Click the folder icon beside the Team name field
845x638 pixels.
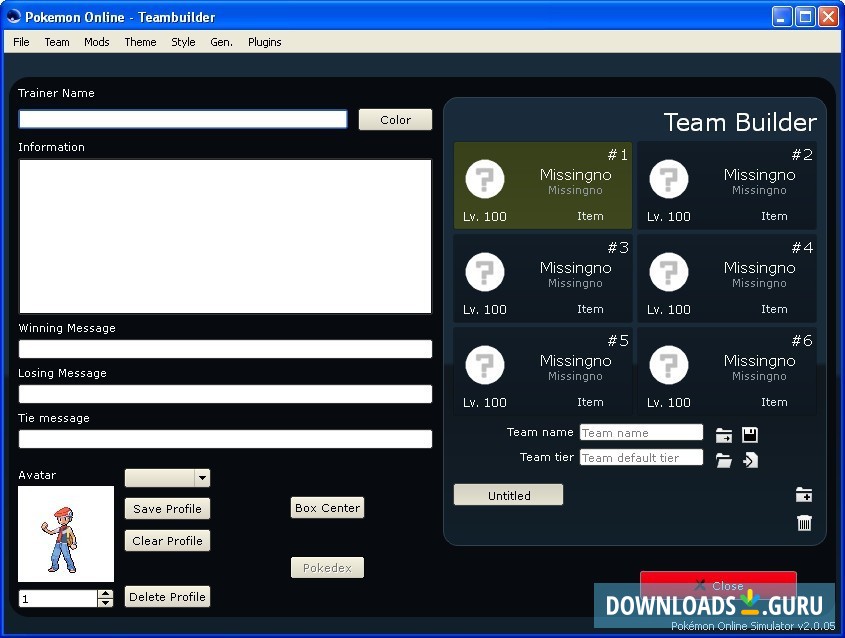click(724, 435)
